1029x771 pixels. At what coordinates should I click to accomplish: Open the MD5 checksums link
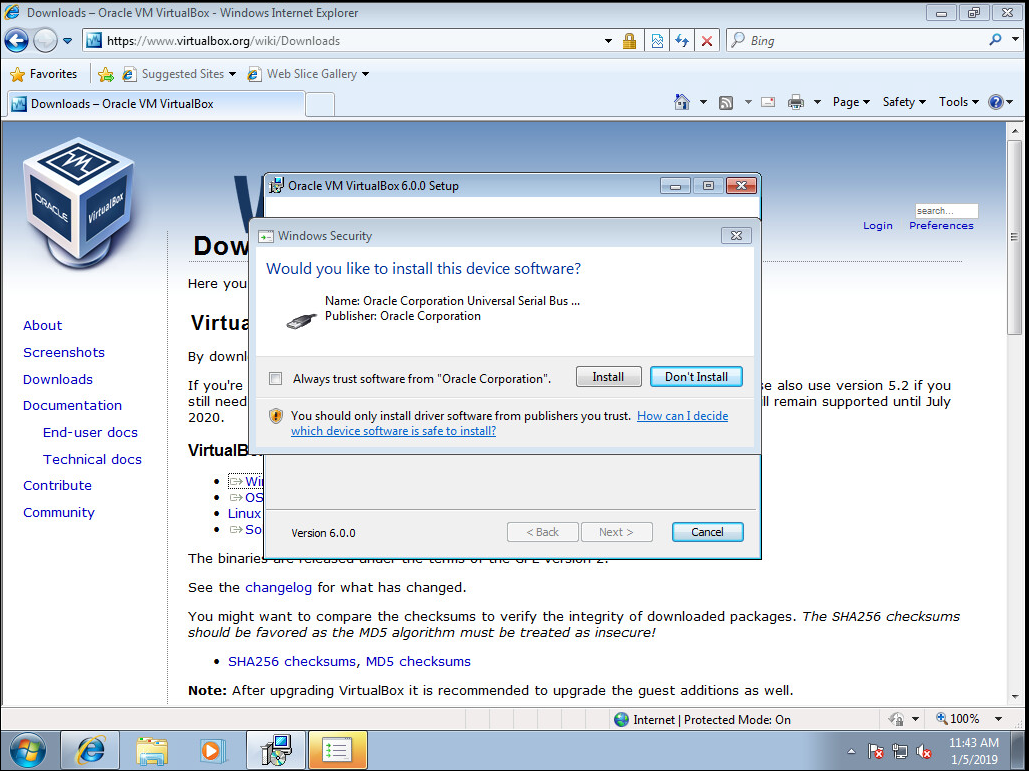[x=418, y=661]
